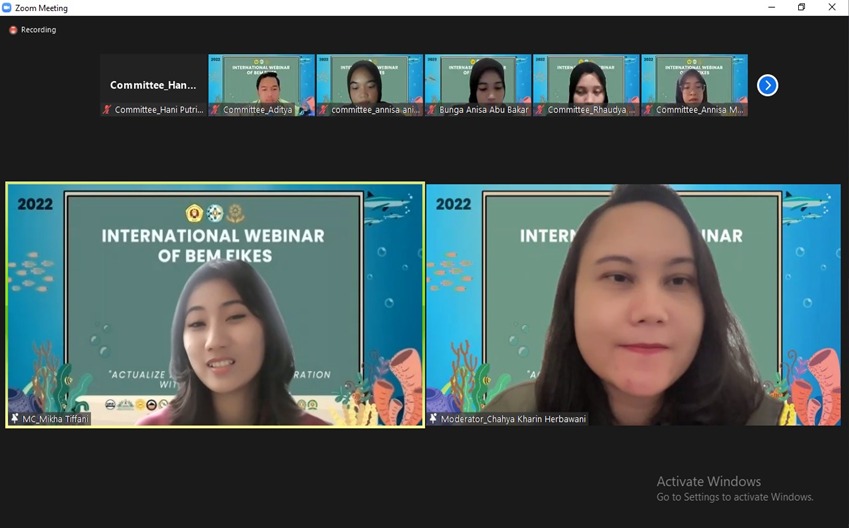The width and height of the screenshot is (849, 528).
Task: Click muted mic icon on Committee_Annisa M tile
Action: pos(649,110)
